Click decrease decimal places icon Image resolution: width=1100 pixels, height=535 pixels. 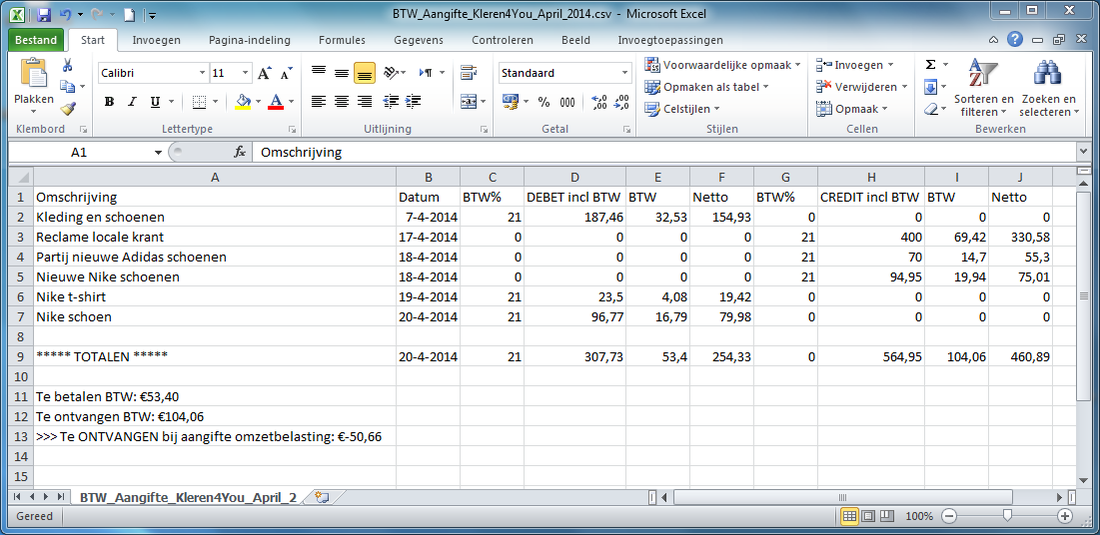(621, 102)
